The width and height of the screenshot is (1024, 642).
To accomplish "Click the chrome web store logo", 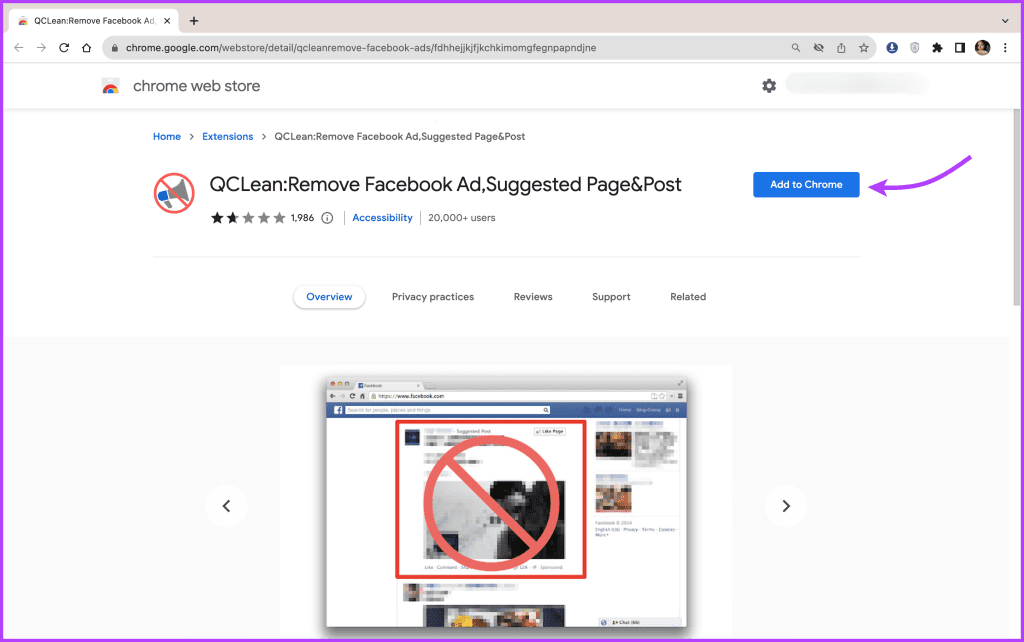I will 110,86.
